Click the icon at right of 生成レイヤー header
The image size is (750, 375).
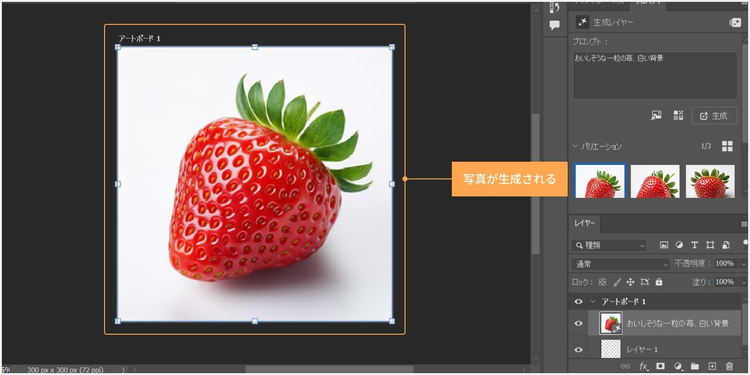tap(735, 22)
